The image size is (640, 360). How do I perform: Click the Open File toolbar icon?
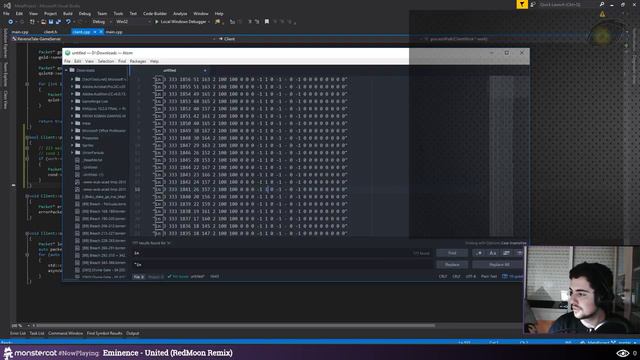click(x=43, y=22)
